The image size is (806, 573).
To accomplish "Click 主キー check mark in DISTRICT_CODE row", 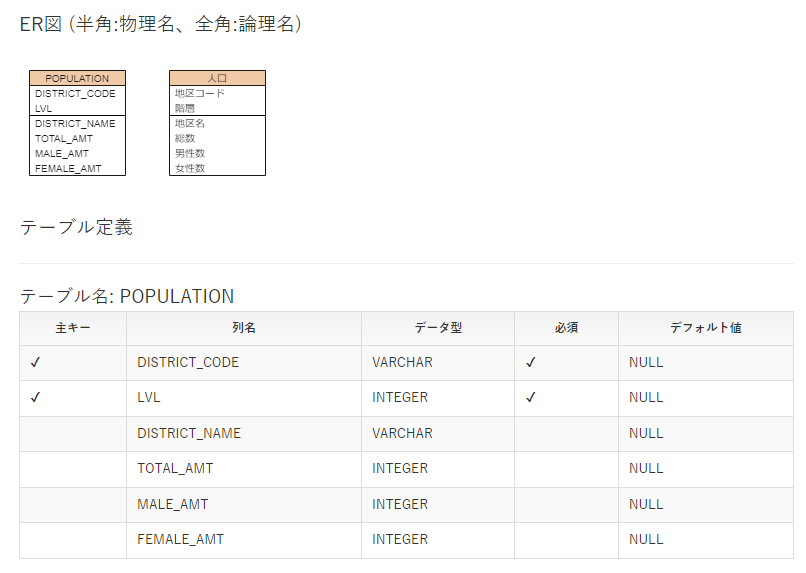I will pos(35,363).
